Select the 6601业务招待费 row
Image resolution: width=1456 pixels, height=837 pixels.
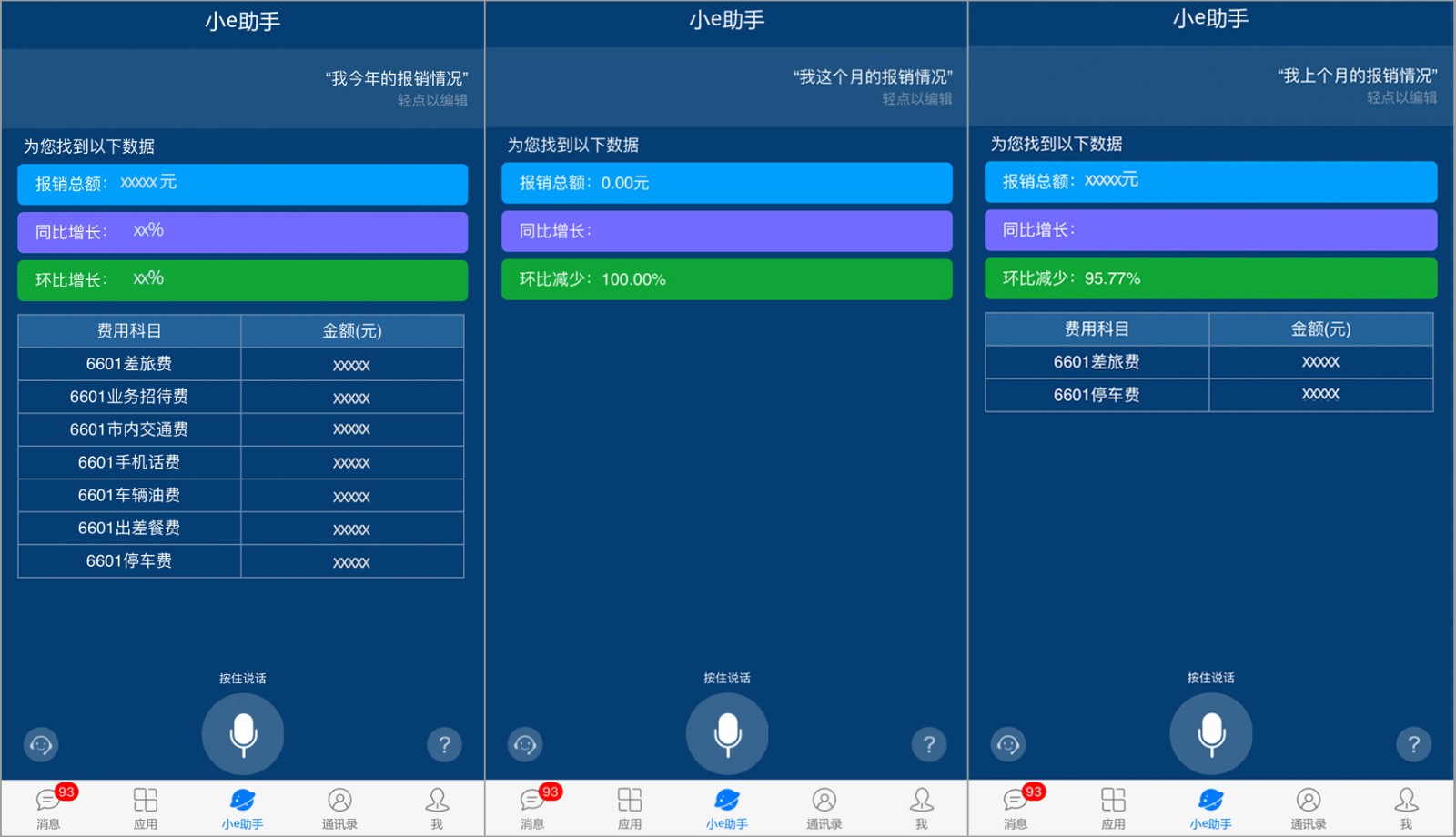coord(241,397)
